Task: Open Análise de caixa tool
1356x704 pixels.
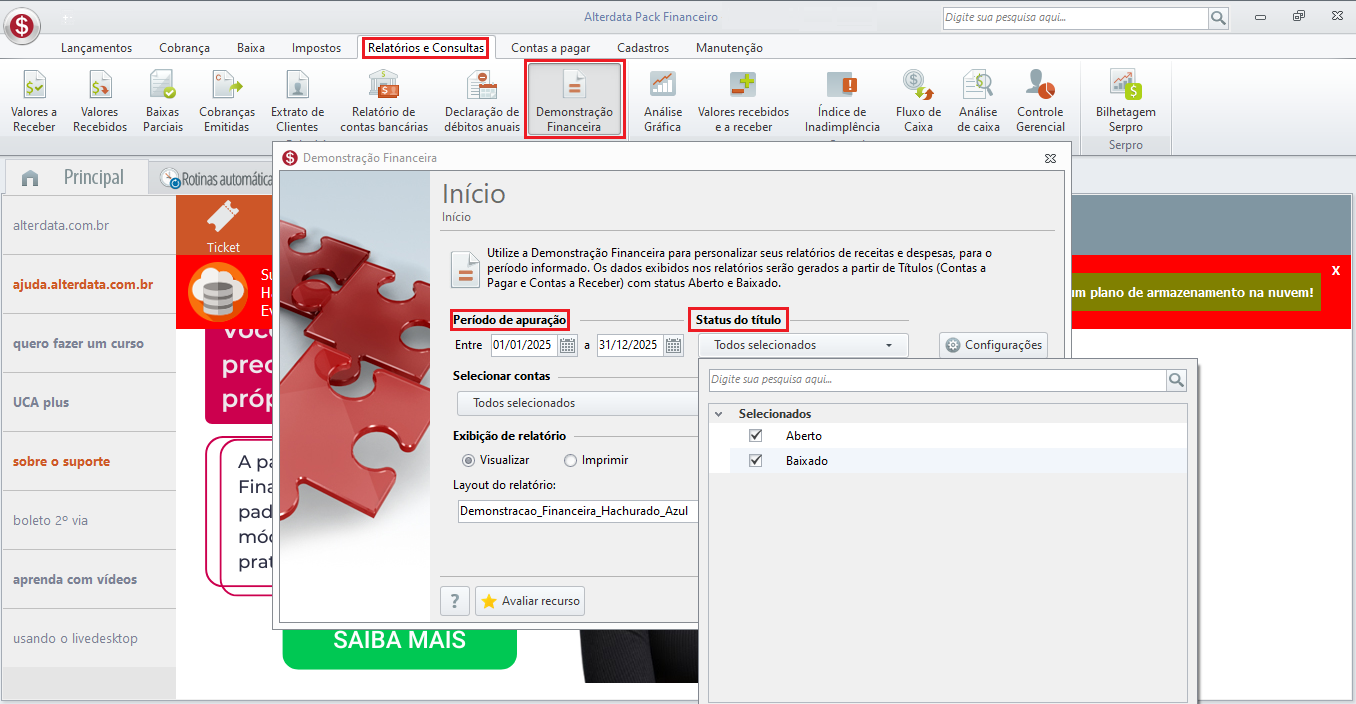Action: point(978,101)
